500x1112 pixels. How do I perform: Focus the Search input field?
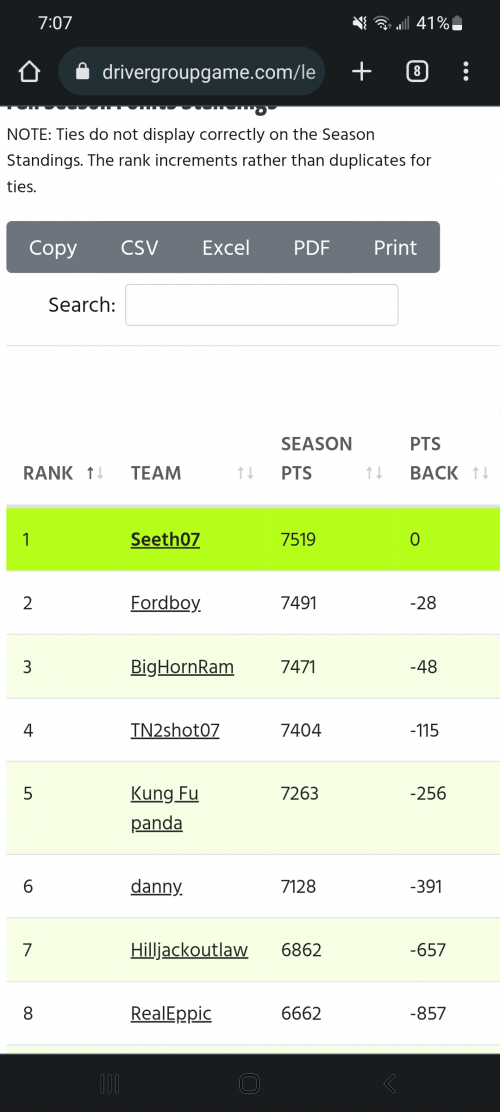(x=262, y=305)
